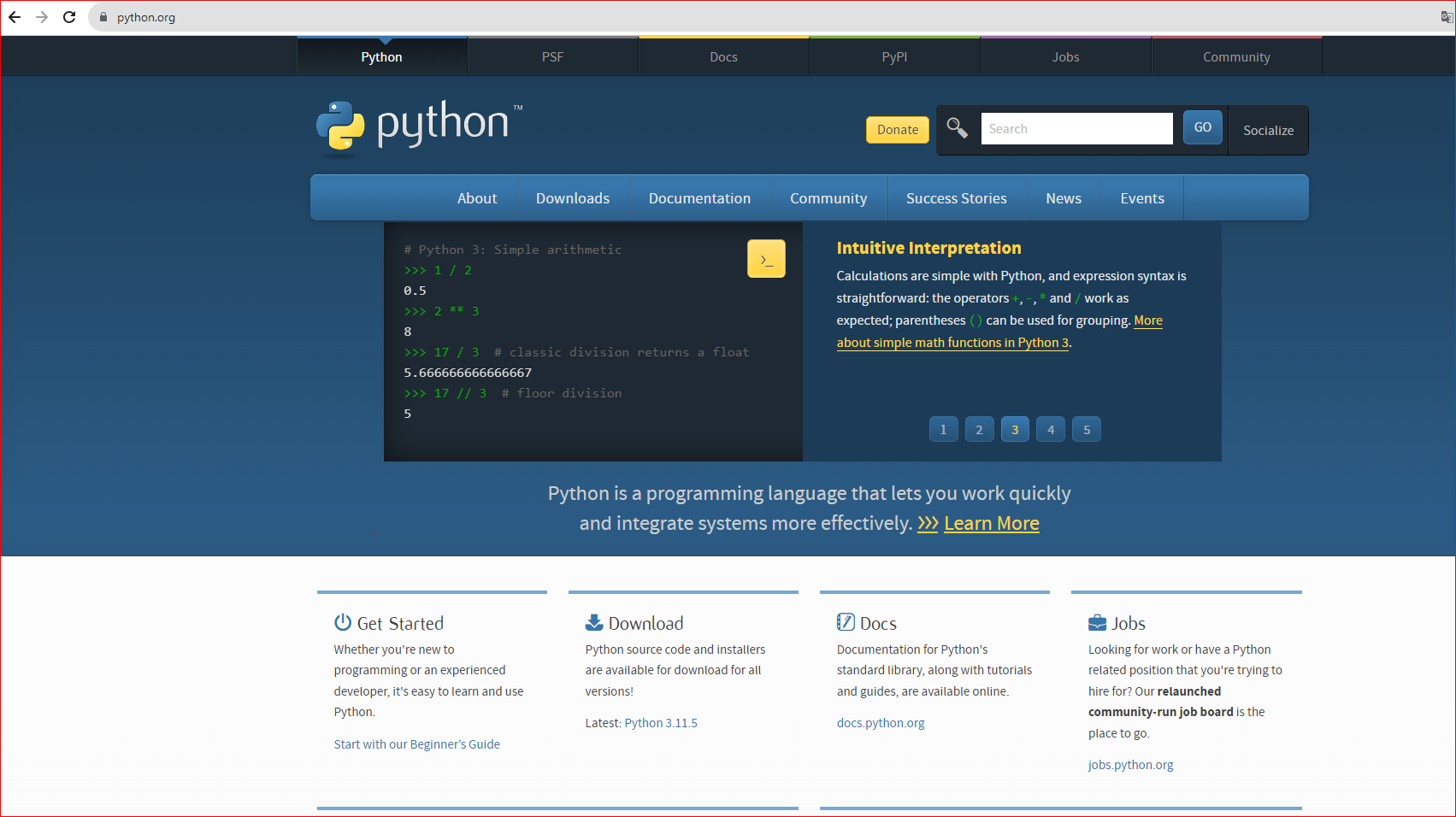Open the Success Stories menu
1456x817 pixels.
957,198
